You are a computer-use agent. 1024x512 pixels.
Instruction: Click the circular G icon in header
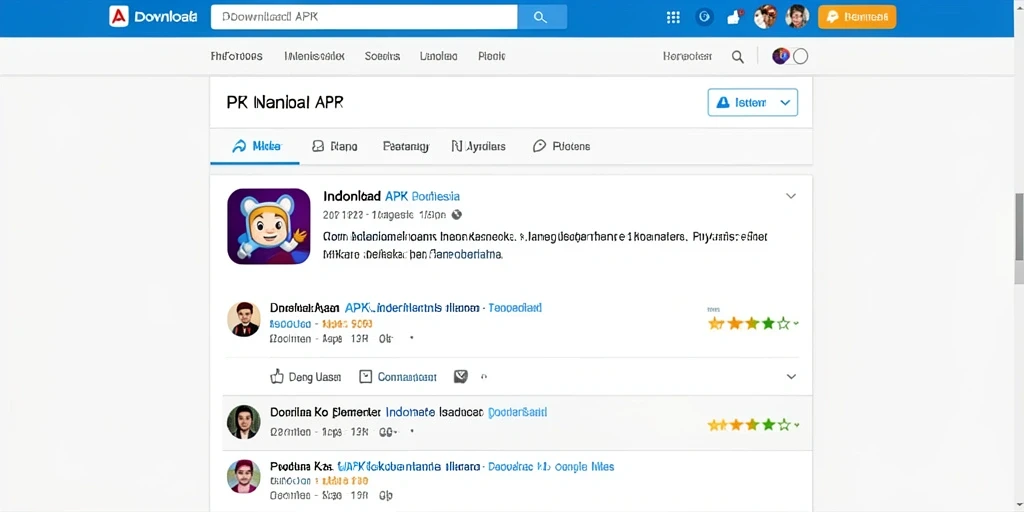(704, 18)
